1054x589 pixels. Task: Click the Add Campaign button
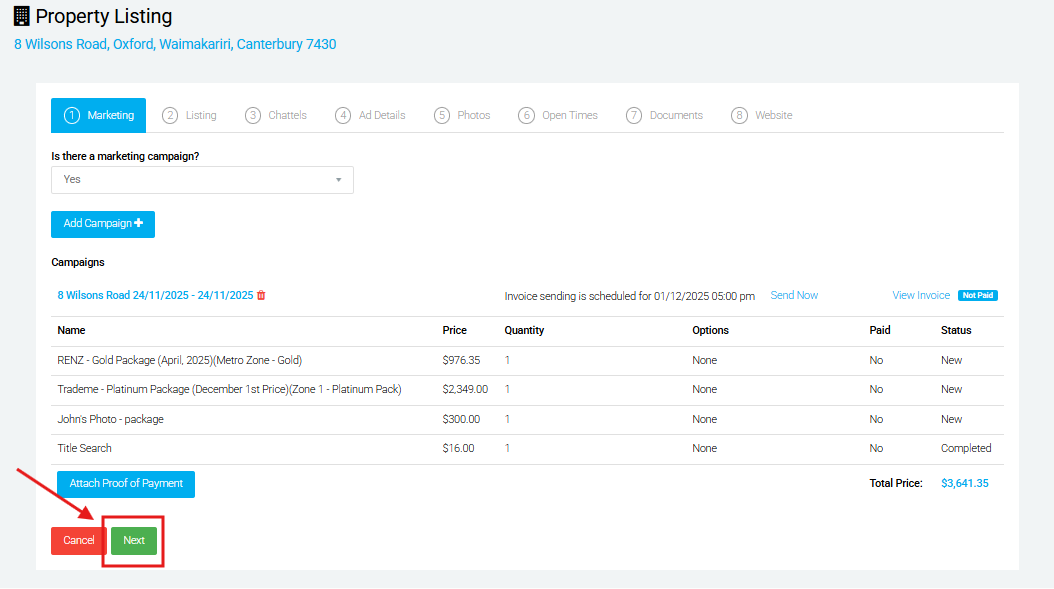[103, 224]
